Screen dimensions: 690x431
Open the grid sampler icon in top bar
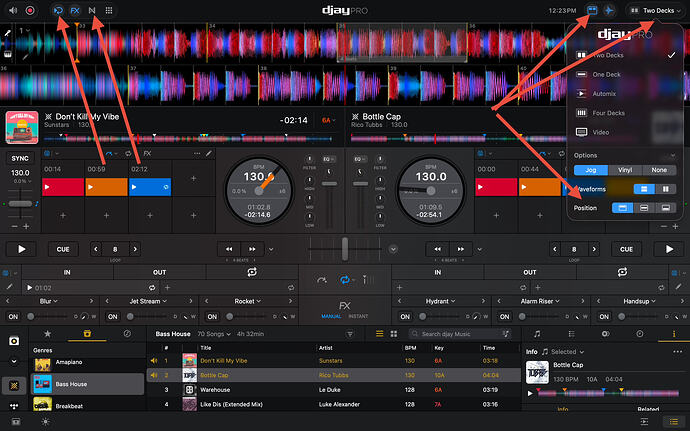[109, 10]
